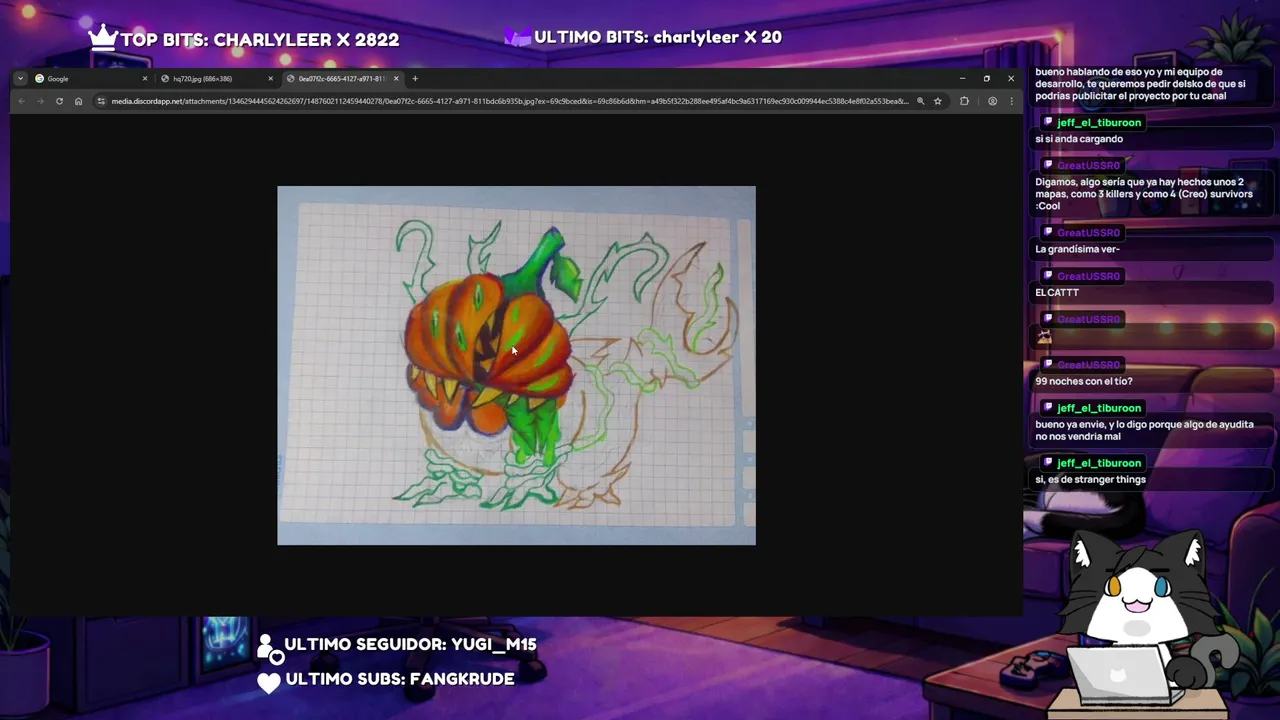
Task: Close the 0ea07f2c image tab
Action: (x=396, y=79)
